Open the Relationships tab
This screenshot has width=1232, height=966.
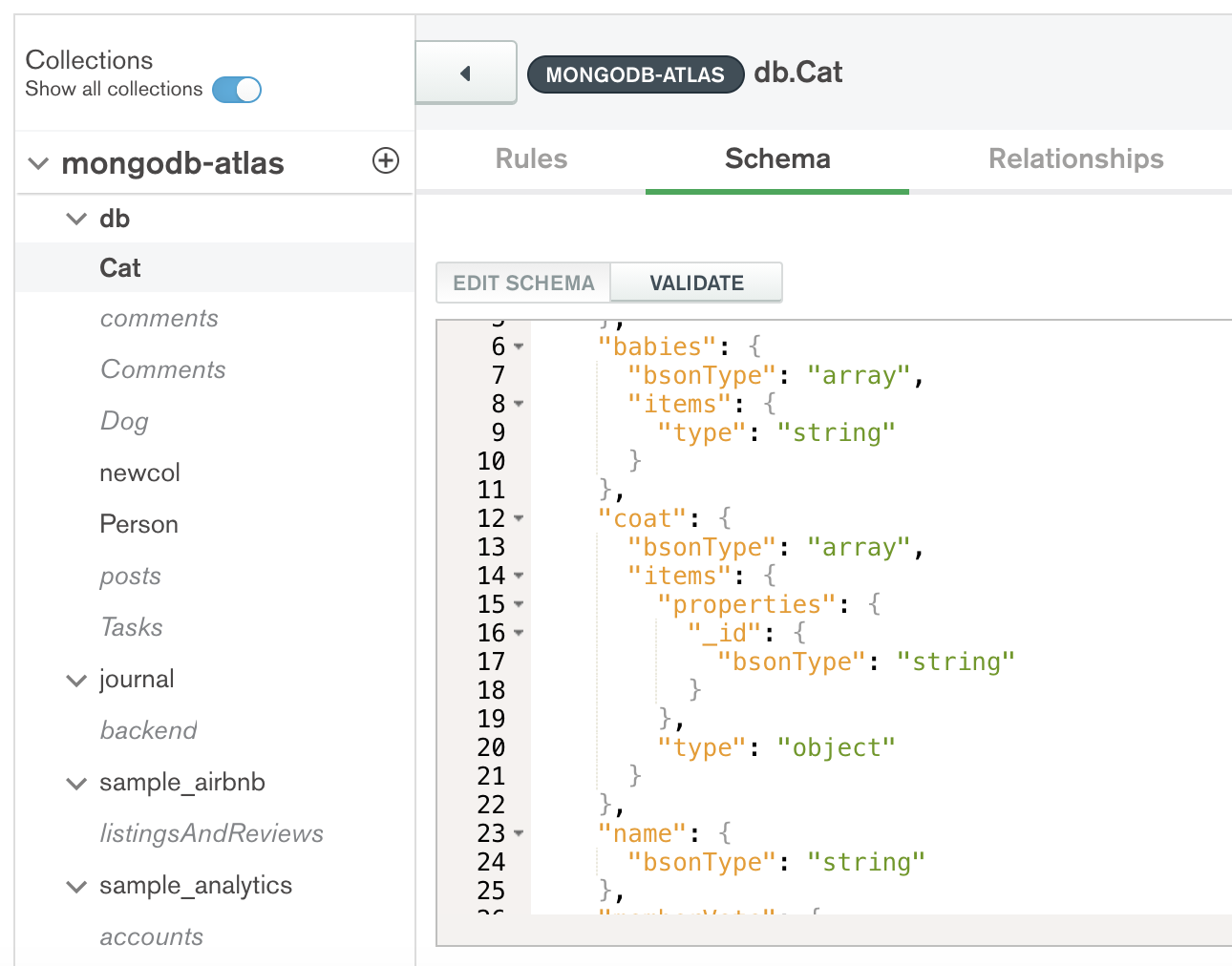1075,158
